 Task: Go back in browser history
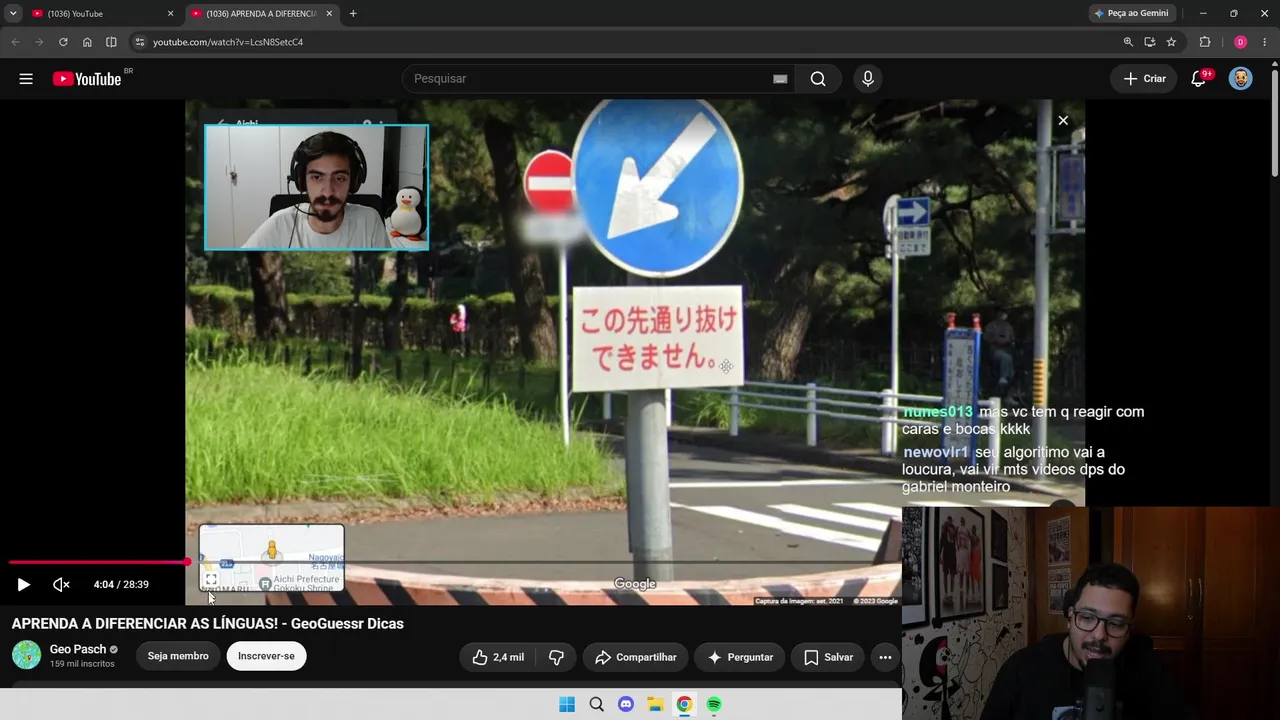15,42
